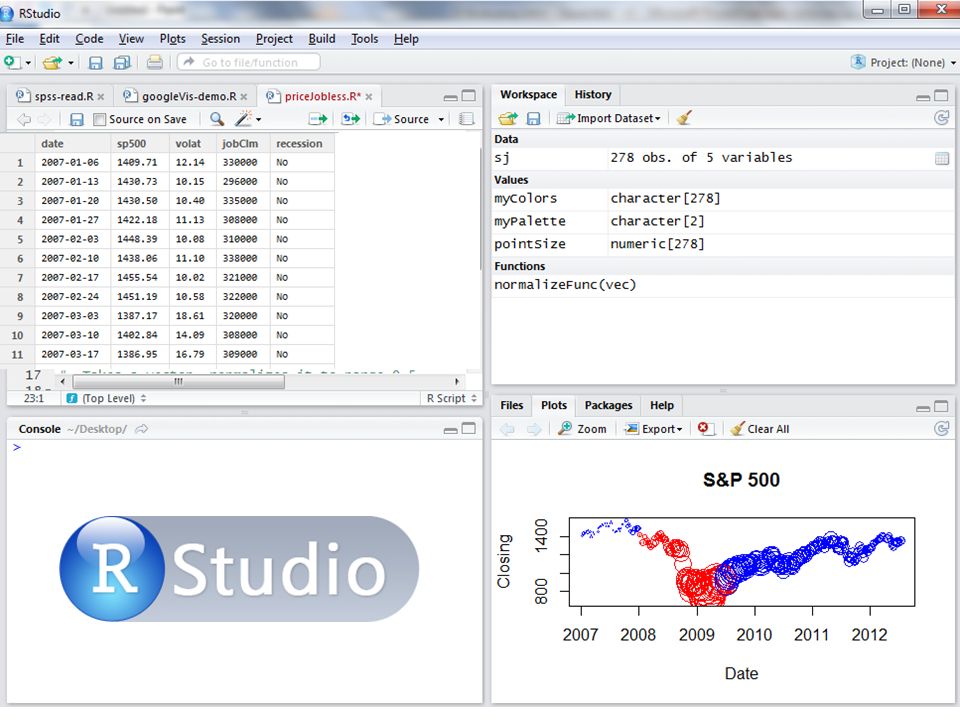Click the Re-run previous region icon
Screen dimensions: 960x720
351,119
